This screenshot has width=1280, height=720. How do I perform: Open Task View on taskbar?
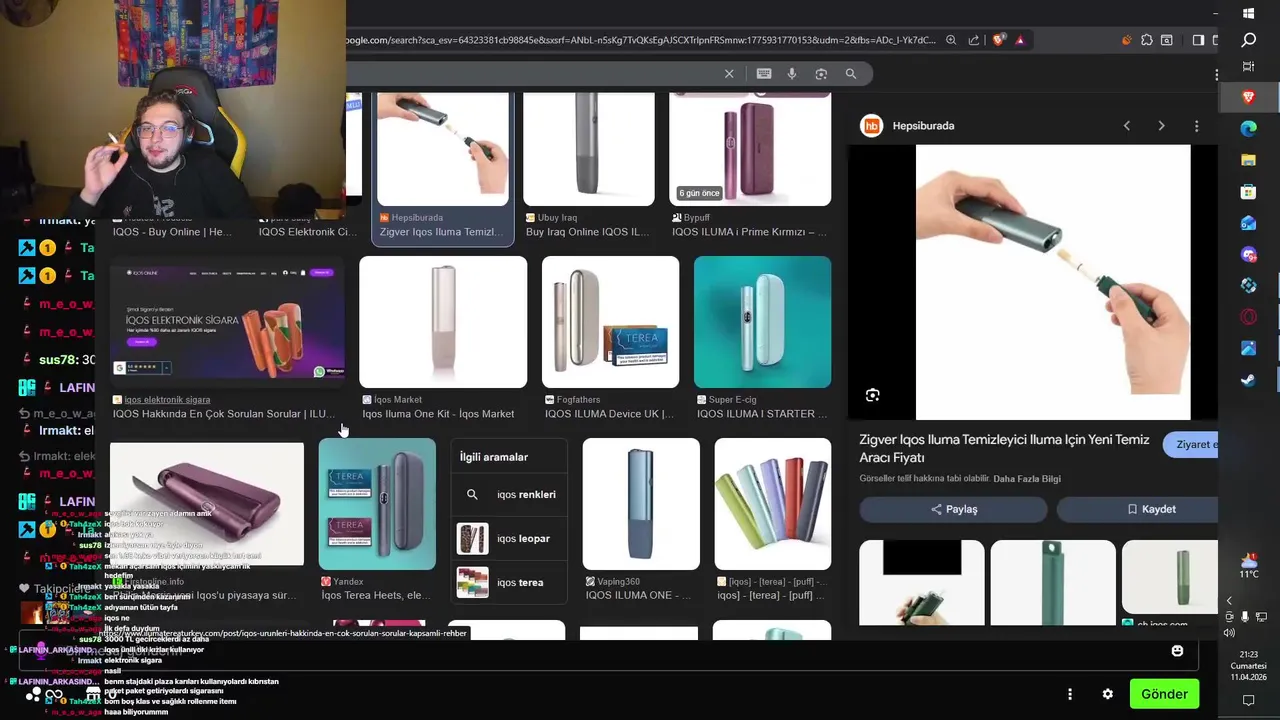point(1249,67)
